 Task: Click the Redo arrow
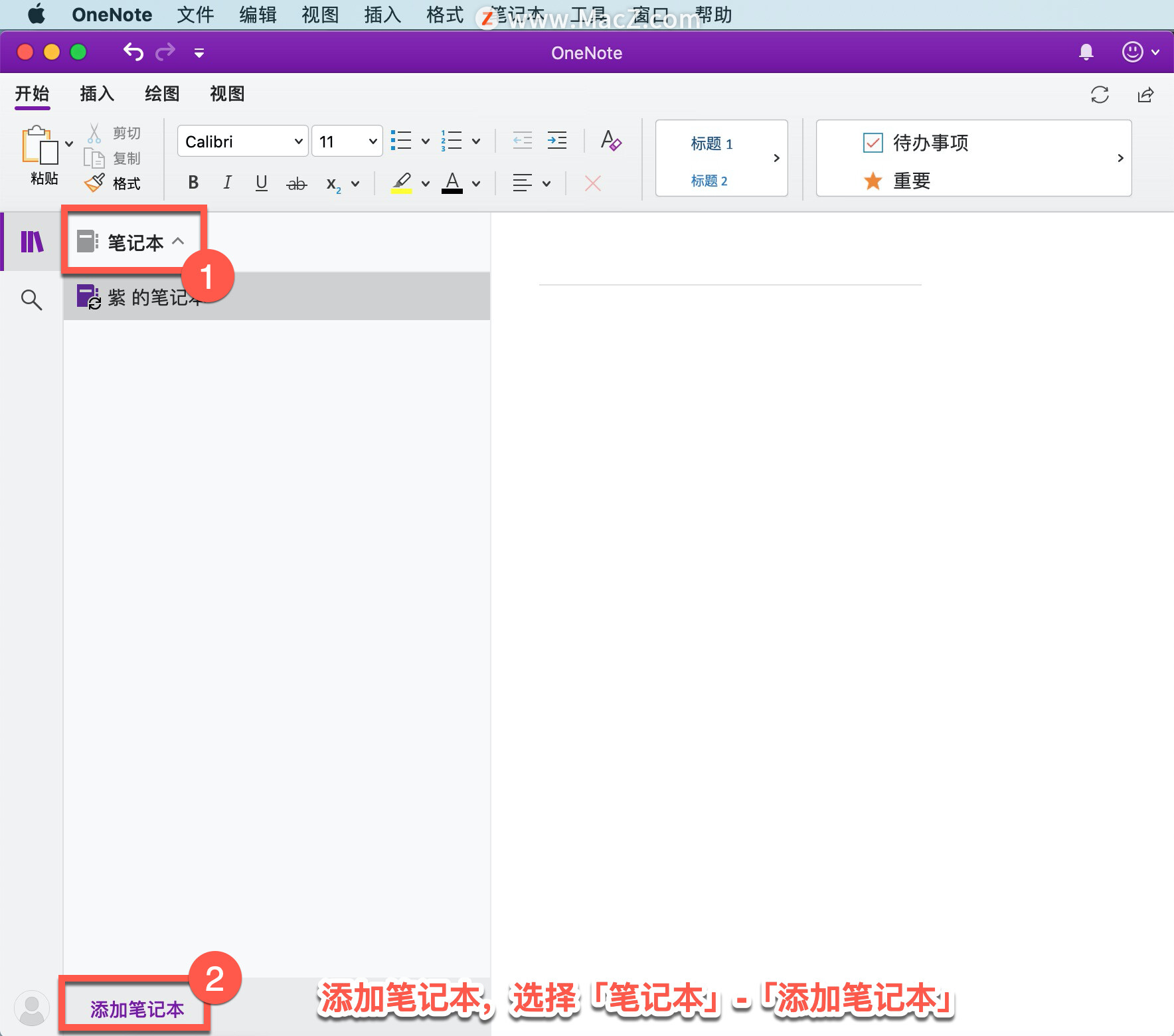click(165, 52)
